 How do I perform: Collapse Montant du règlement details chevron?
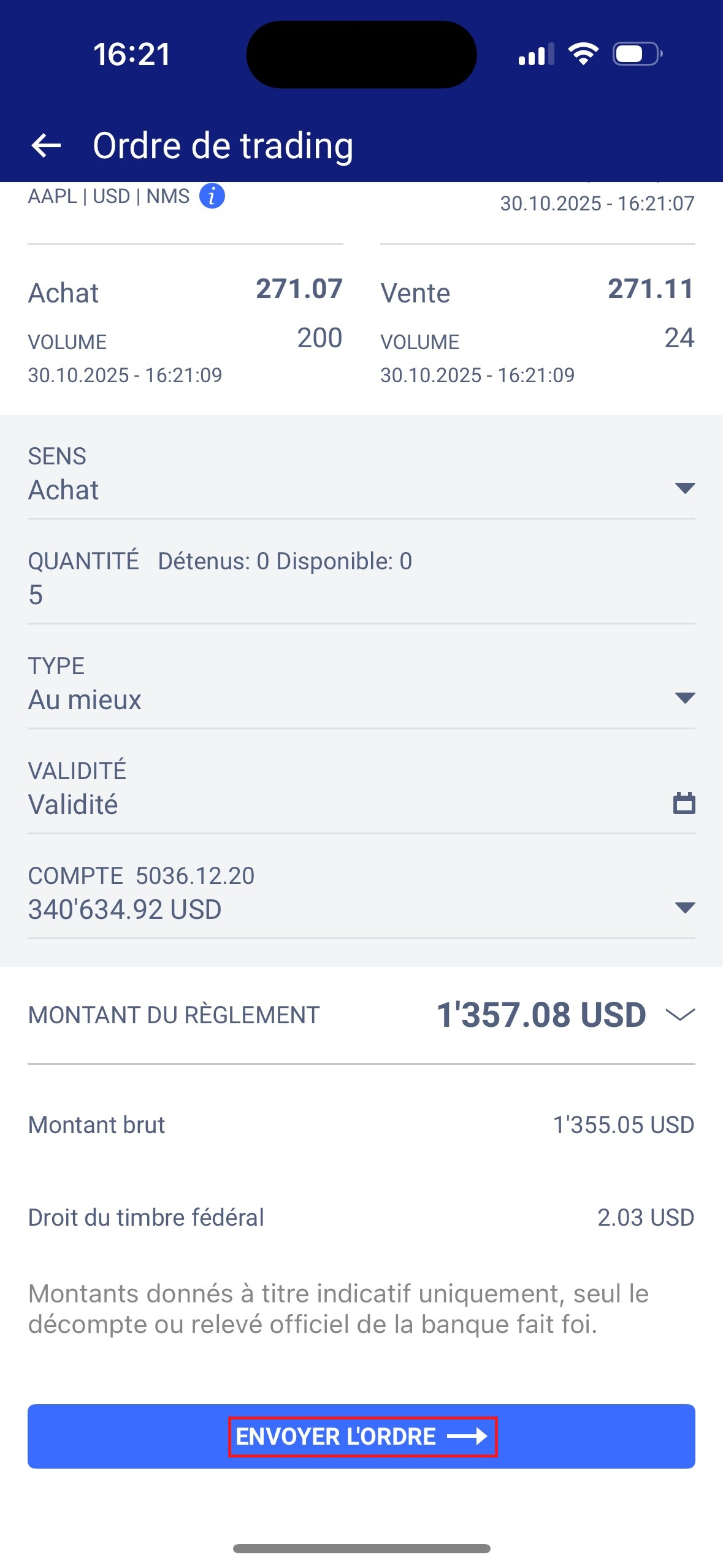pos(680,1015)
